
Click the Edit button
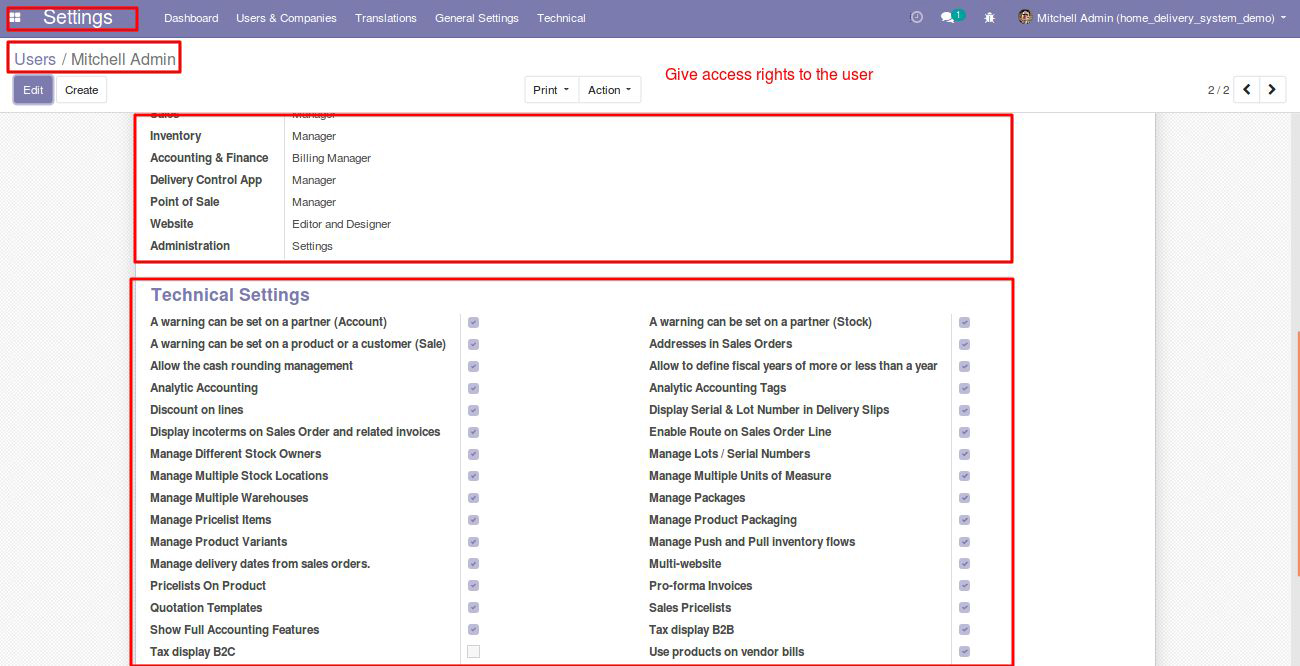[33, 90]
